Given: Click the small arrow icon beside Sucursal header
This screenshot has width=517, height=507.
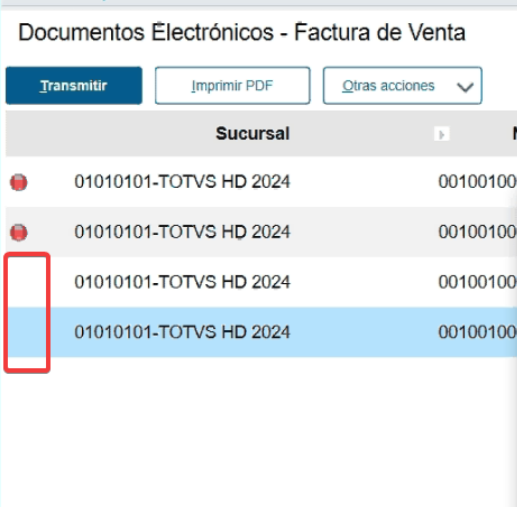Looking at the screenshot, I should tap(442, 134).
